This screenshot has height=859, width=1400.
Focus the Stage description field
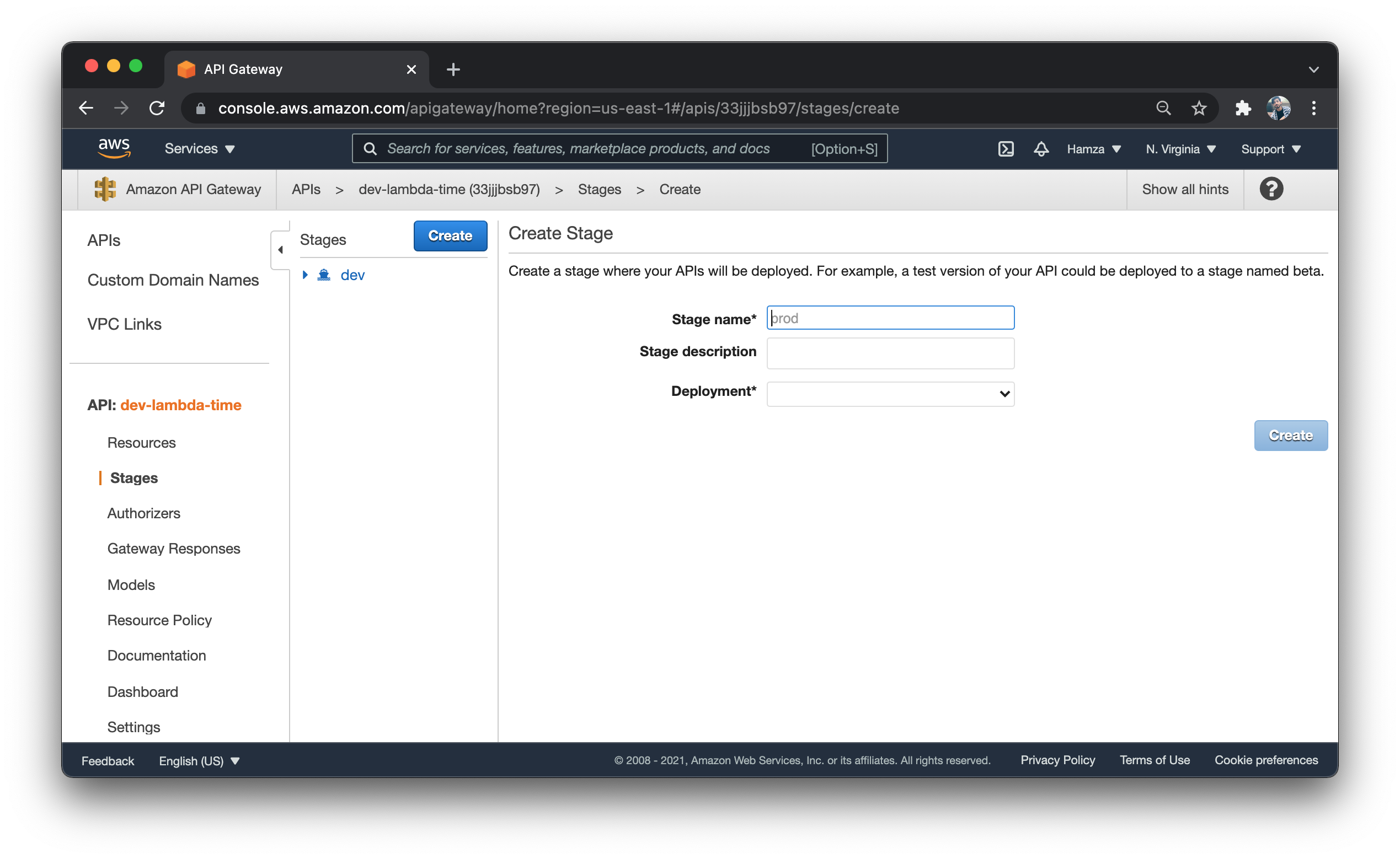[890, 353]
